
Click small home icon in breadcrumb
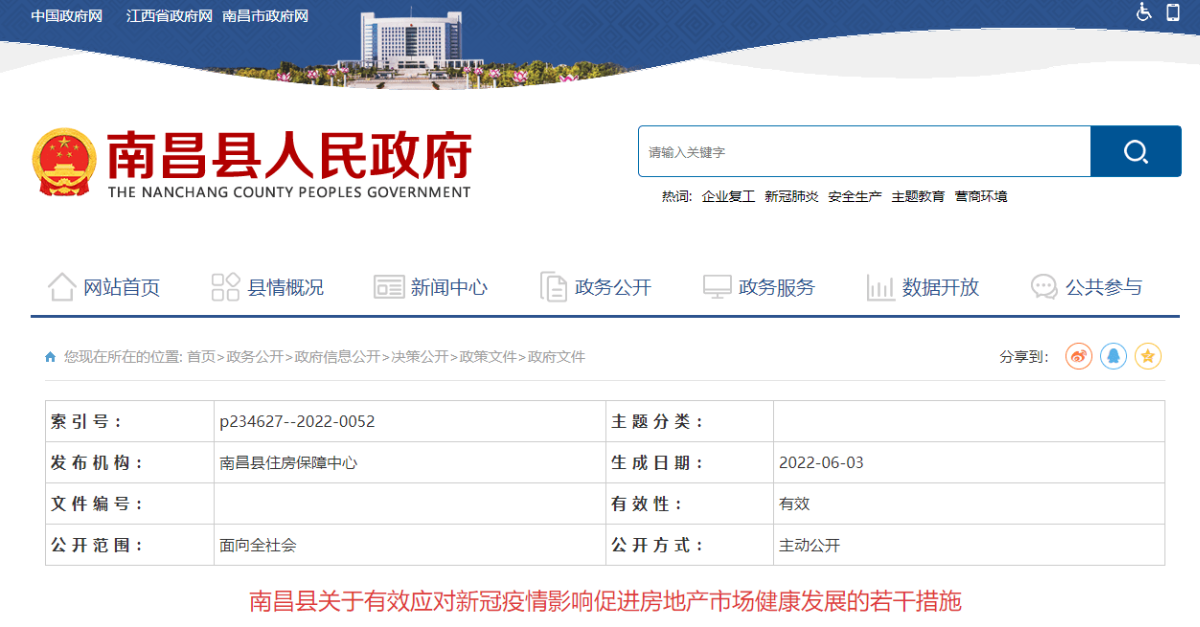tap(50, 357)
